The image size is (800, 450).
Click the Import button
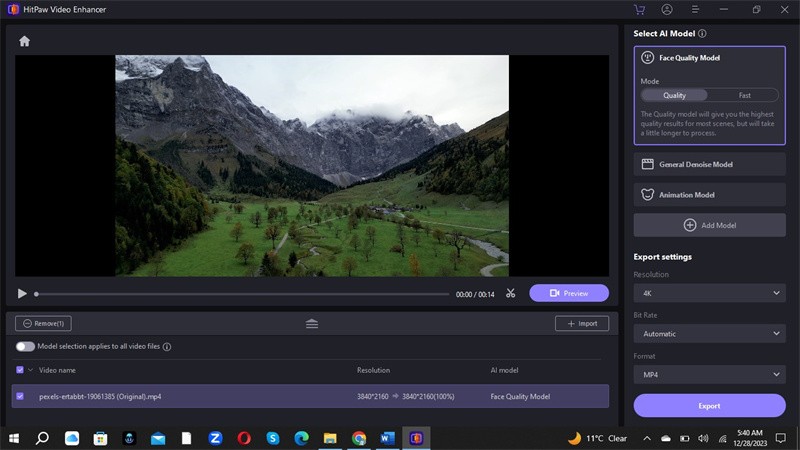click(x=581, y=323)
